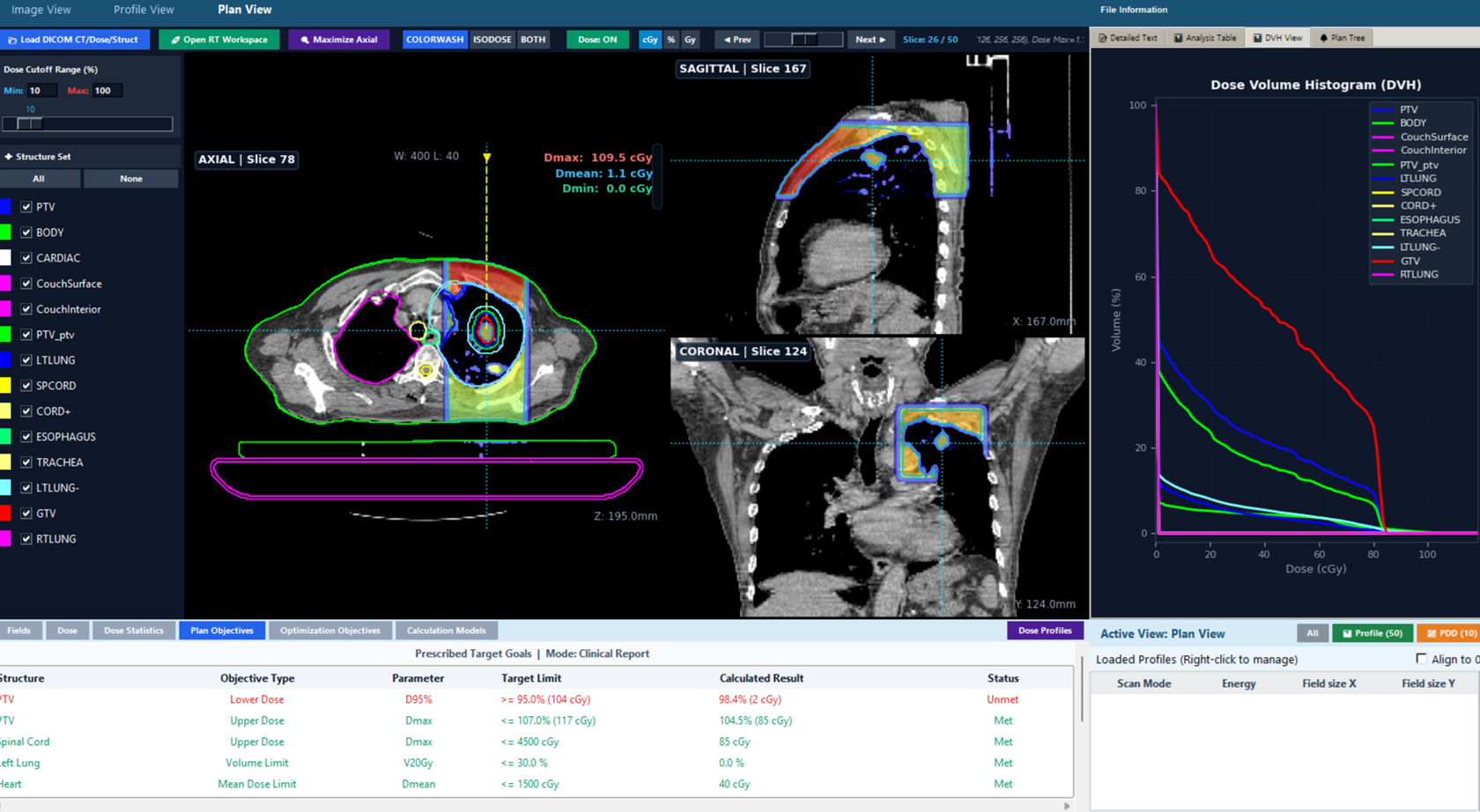Click the cyan LTLUNG- color swatch
Image resolution: width=1480 pixels, height=812 pixels.
5,488
